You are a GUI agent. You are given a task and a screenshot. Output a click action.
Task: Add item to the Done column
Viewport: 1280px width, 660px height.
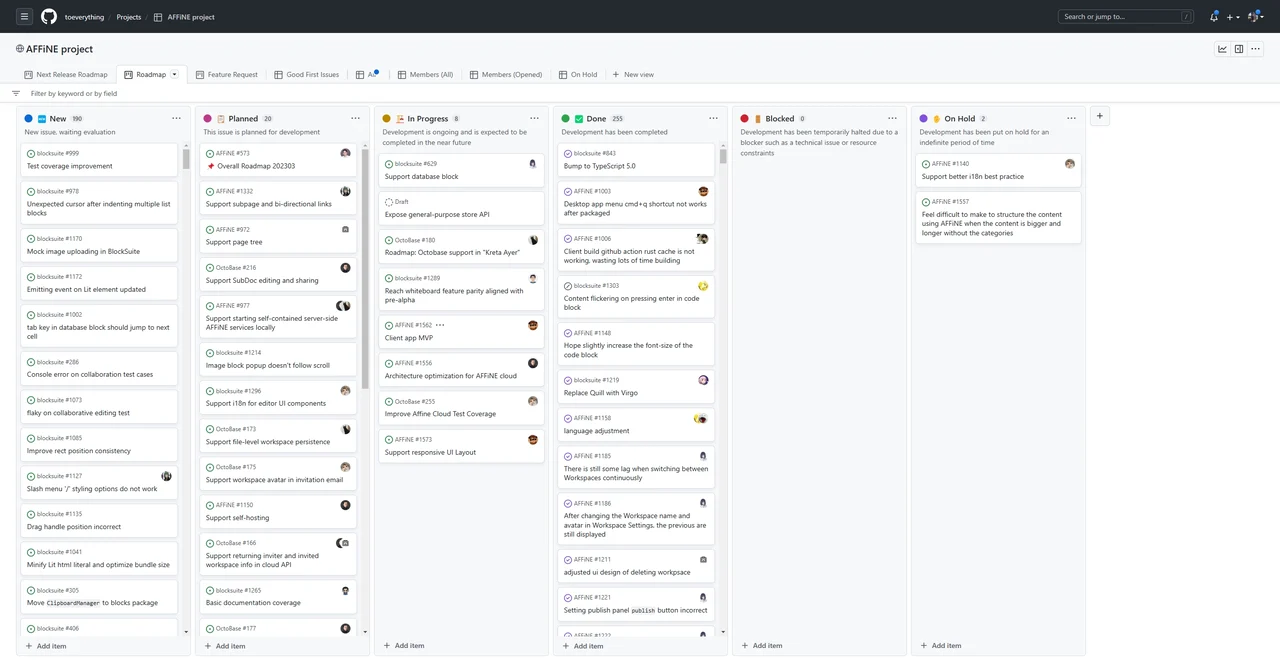point(583,646)
